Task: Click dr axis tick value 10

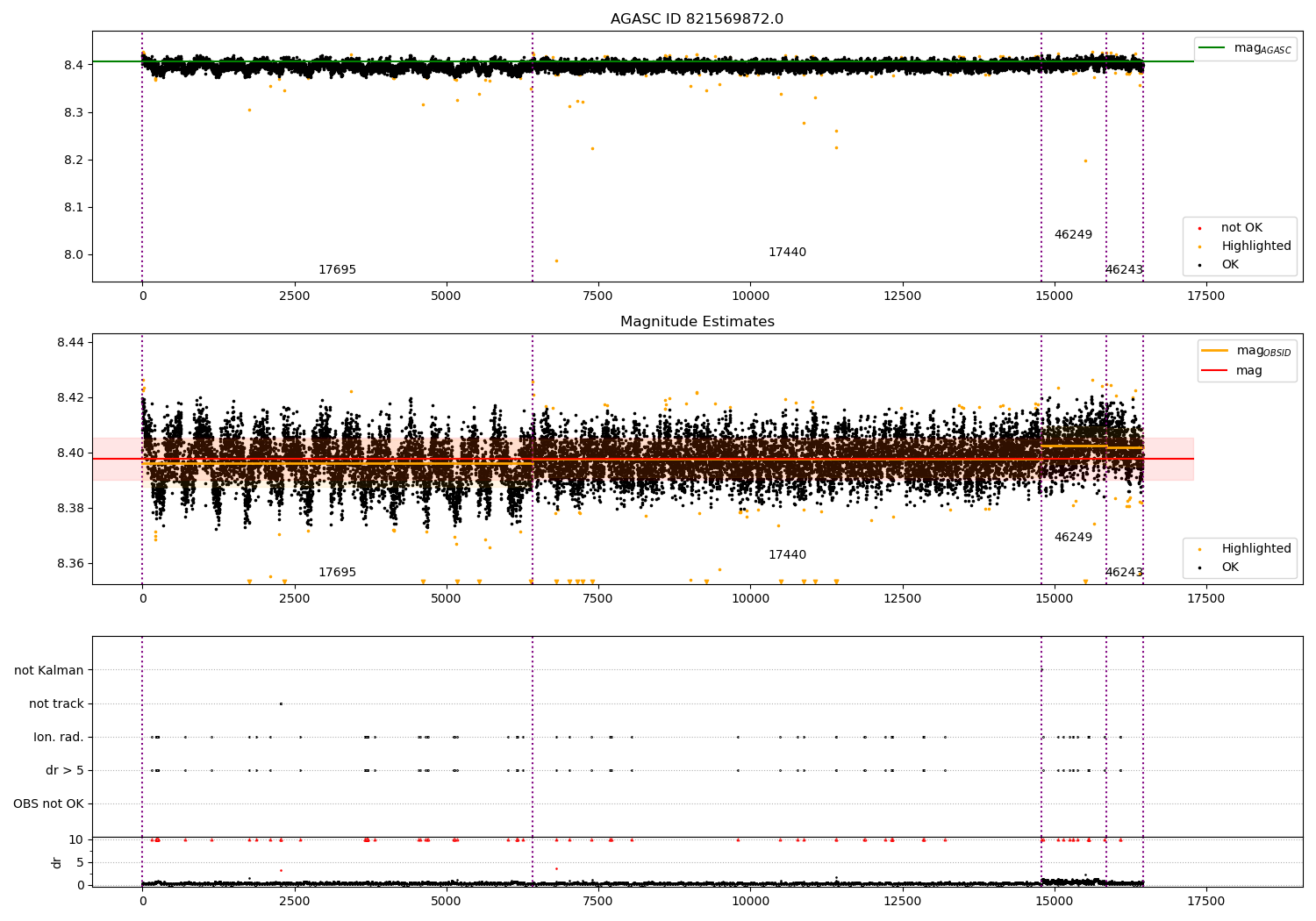Action: (x=76, y=839)
